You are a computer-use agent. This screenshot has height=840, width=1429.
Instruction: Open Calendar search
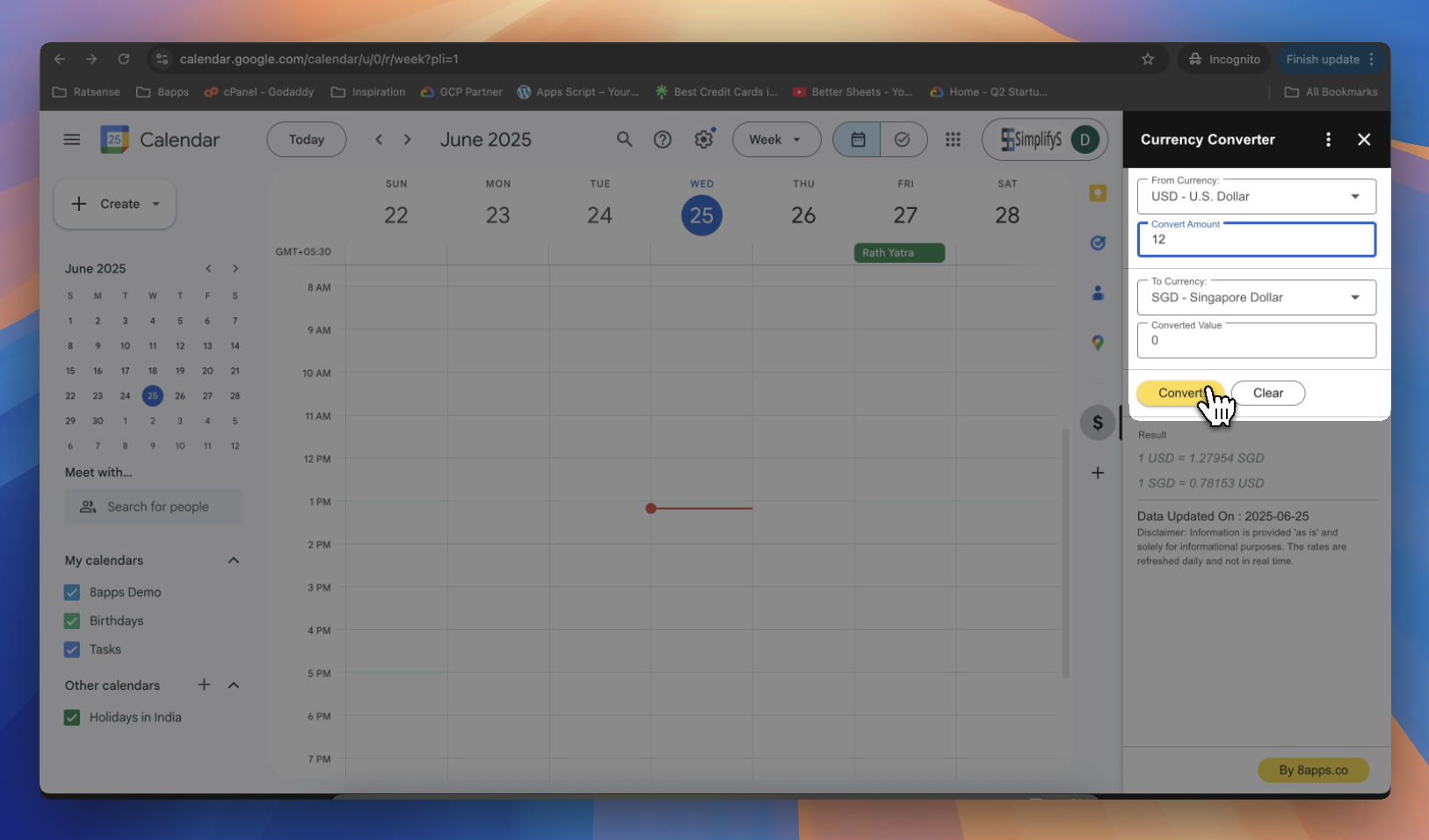click(x=625, y=139)
